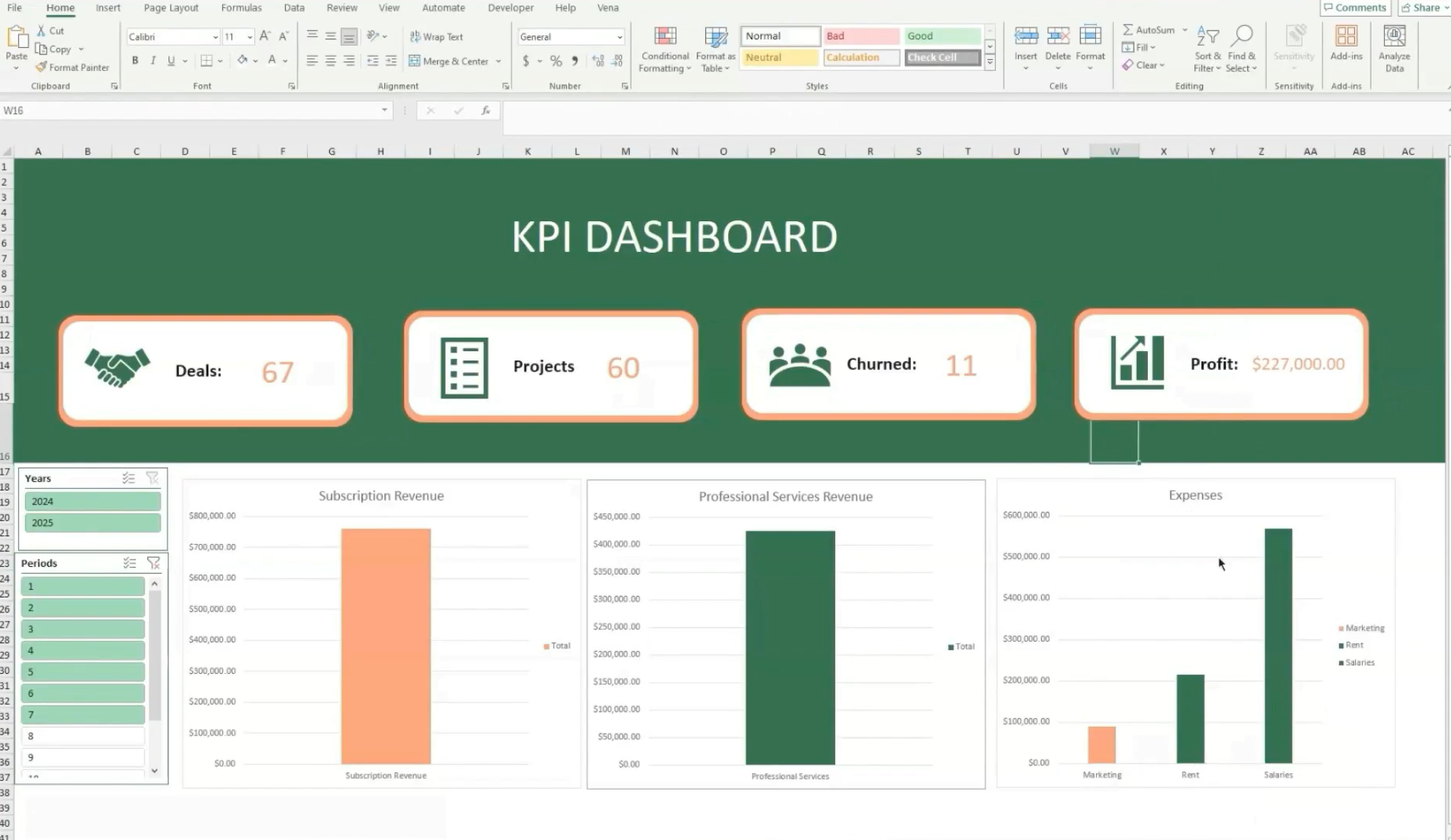Switch to the Data tab

point(294,8)
